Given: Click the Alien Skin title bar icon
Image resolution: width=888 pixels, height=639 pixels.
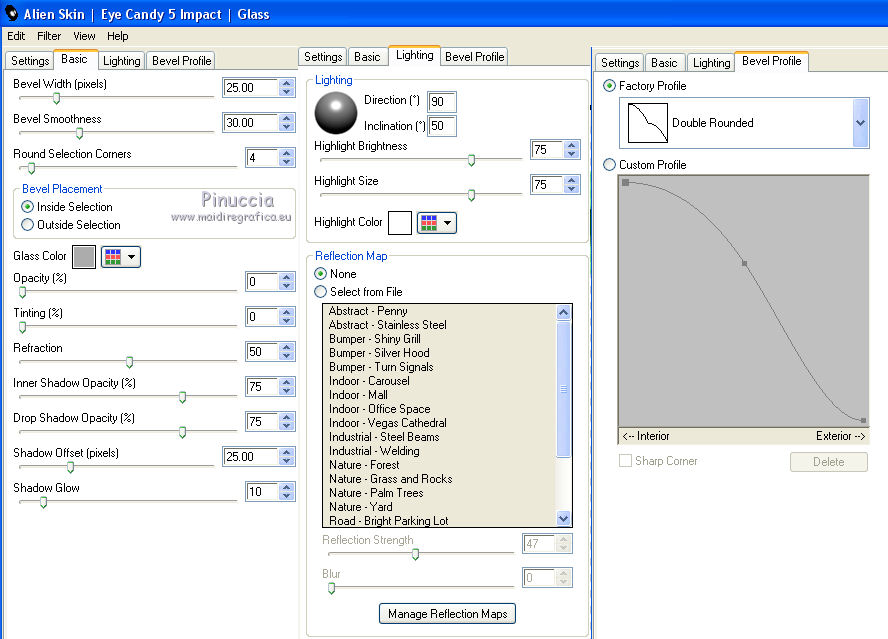Looking at the screenshot, I should pyautogui.click(x=12, y=14).
